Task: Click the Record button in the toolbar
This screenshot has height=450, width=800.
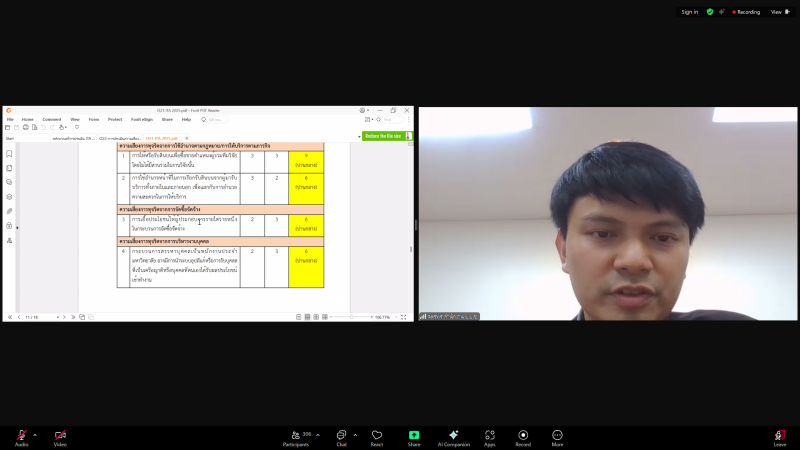Action: point(523,436)
